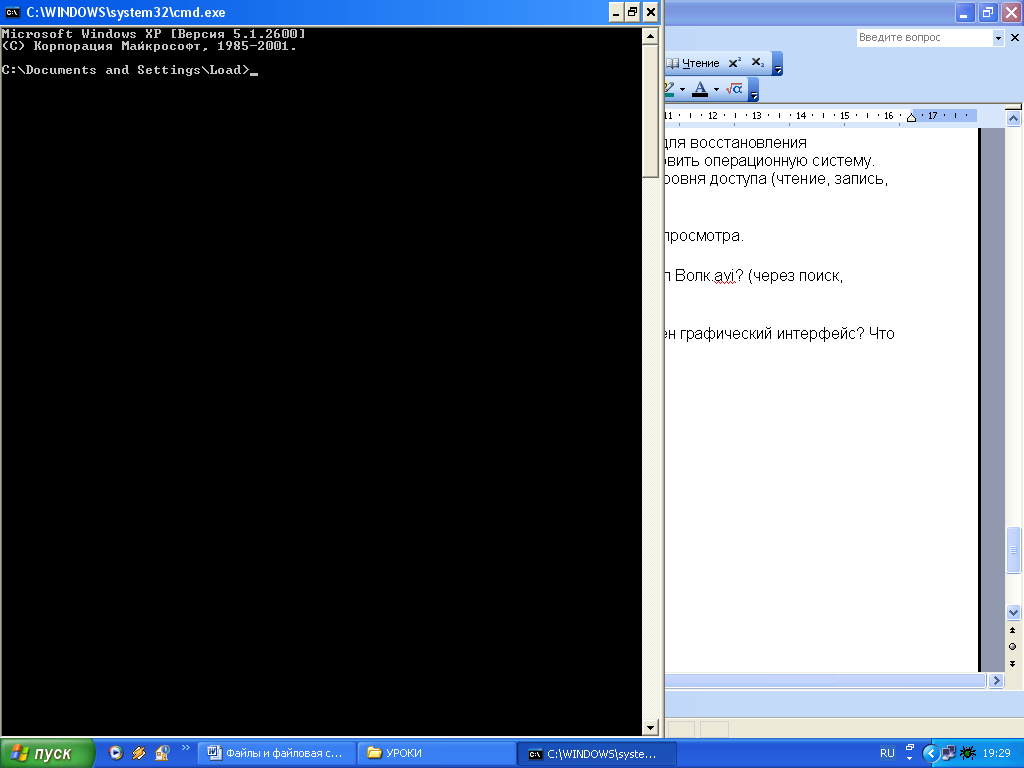Click previous page double-arrow button in Word
The width and height of the screenshot is (1024, 768).
click(1013, 631)
